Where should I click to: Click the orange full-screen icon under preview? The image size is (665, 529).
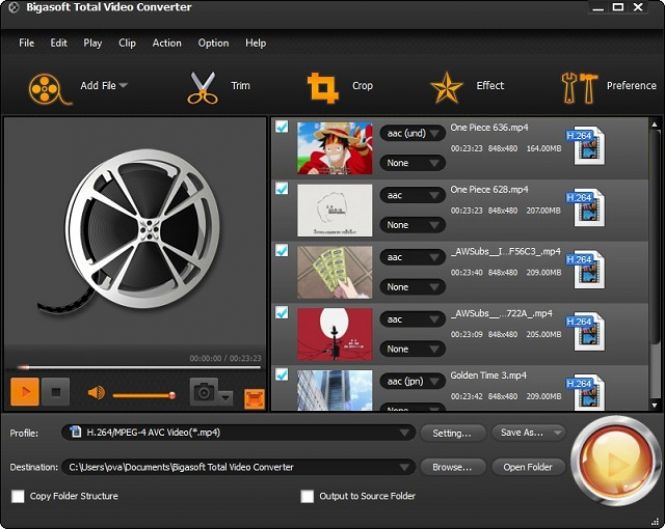254,399
